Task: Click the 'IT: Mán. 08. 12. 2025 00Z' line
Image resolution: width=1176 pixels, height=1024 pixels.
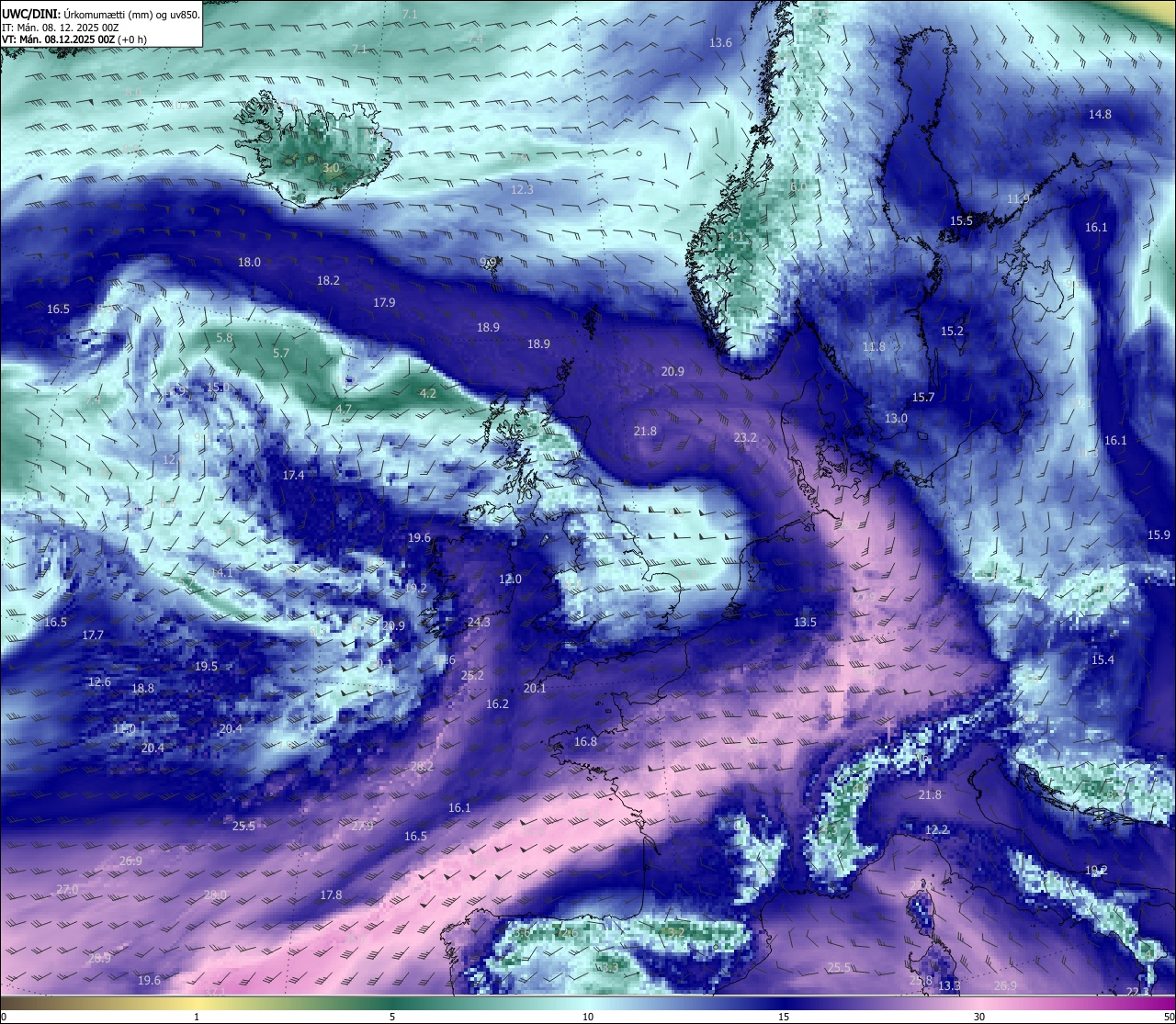Action: pos(60,27)
